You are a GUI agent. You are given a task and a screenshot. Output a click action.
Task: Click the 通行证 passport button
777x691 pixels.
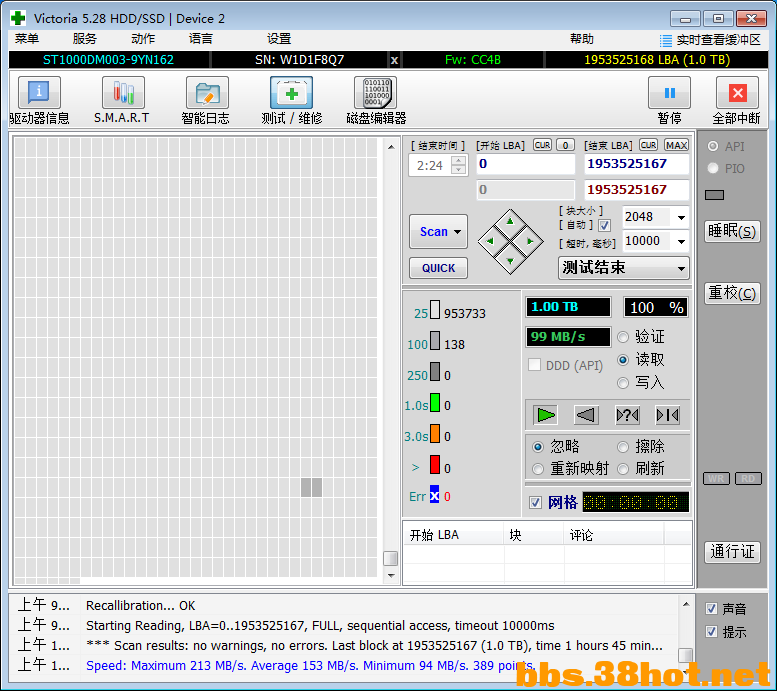pos(732,552)
